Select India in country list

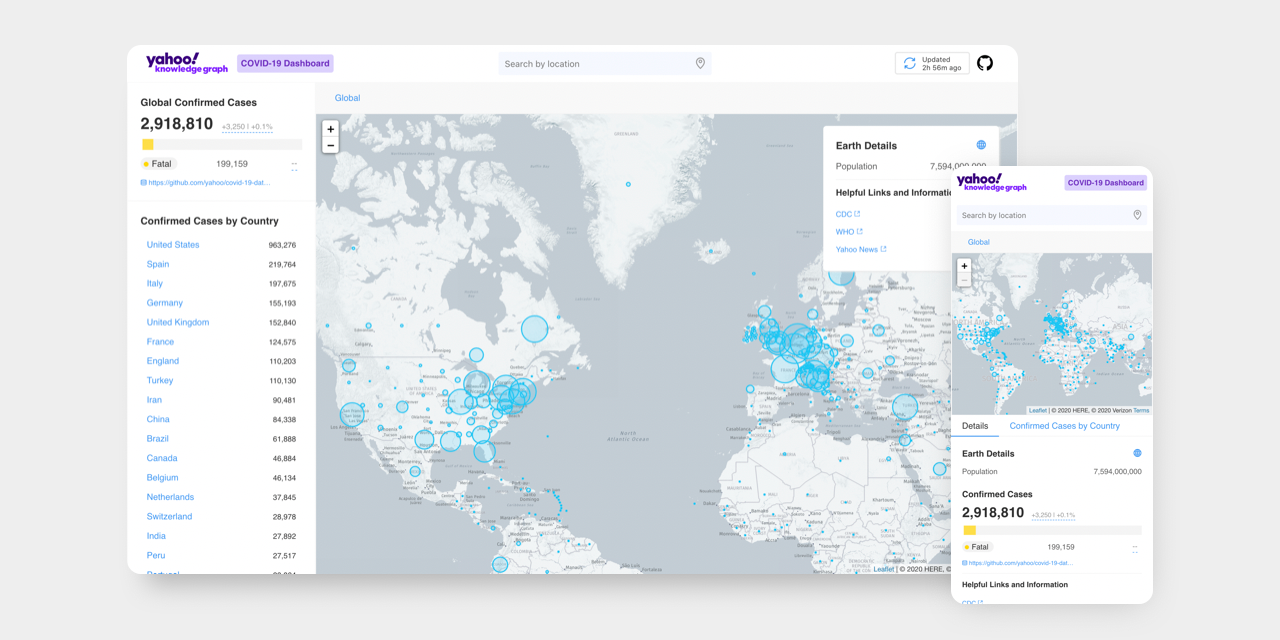point(156,536)
